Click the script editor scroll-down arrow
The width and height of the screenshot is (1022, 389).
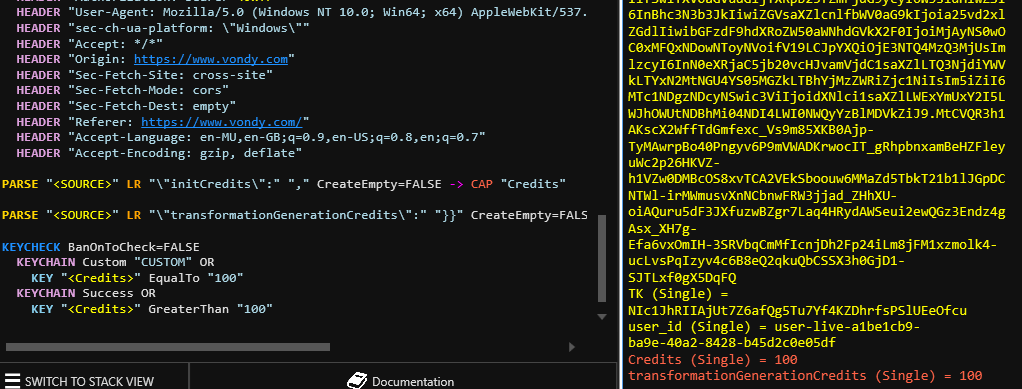pyautogui.click(x=602, y=316)
